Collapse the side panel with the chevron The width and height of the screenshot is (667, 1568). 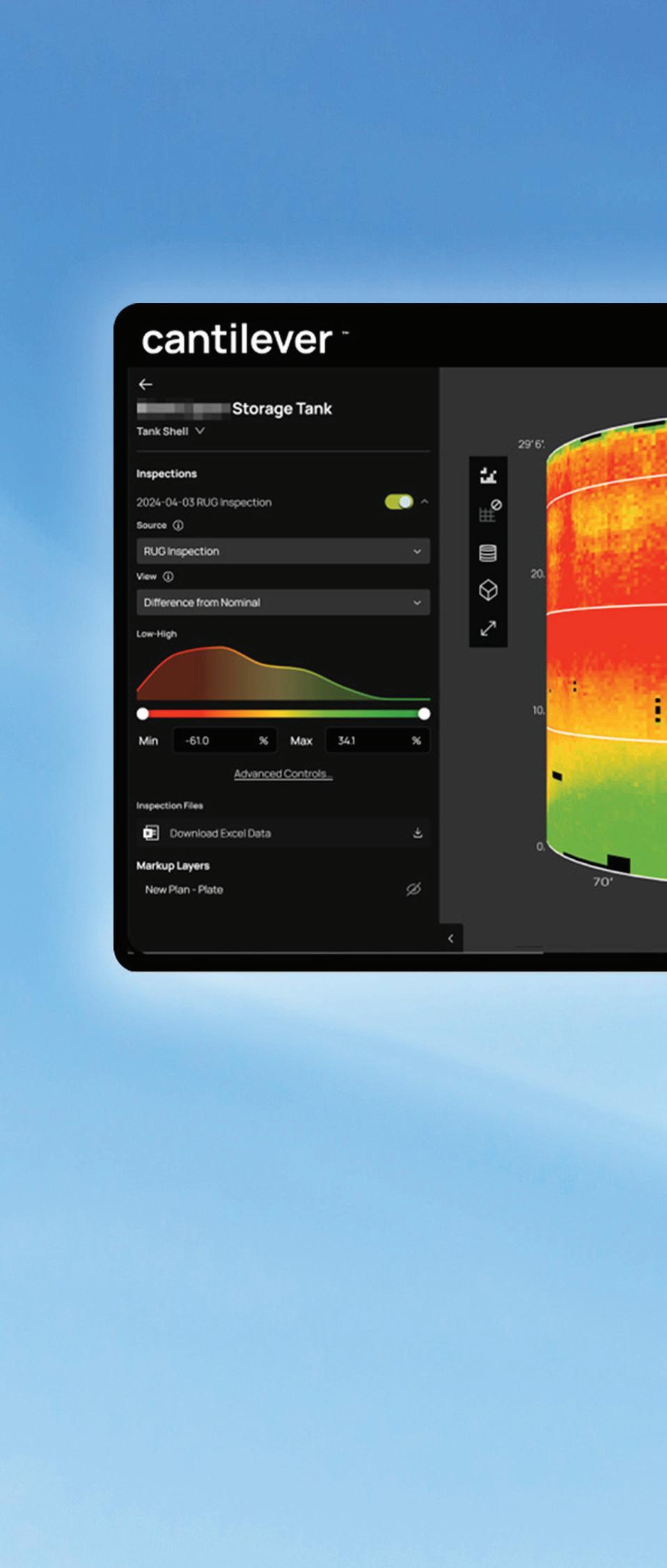(450, 938)
